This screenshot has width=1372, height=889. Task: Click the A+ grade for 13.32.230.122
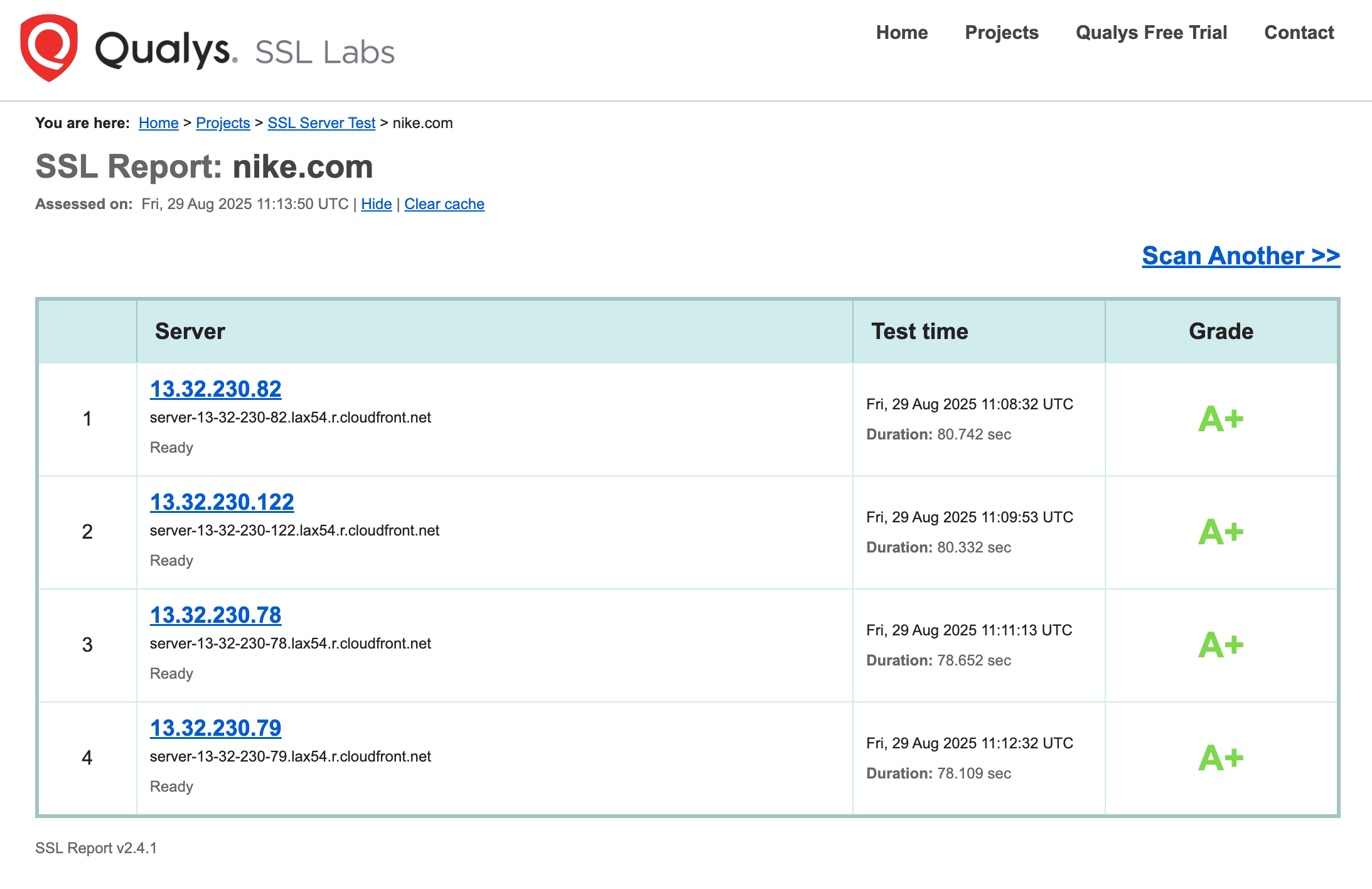(x=1221, y=532)
